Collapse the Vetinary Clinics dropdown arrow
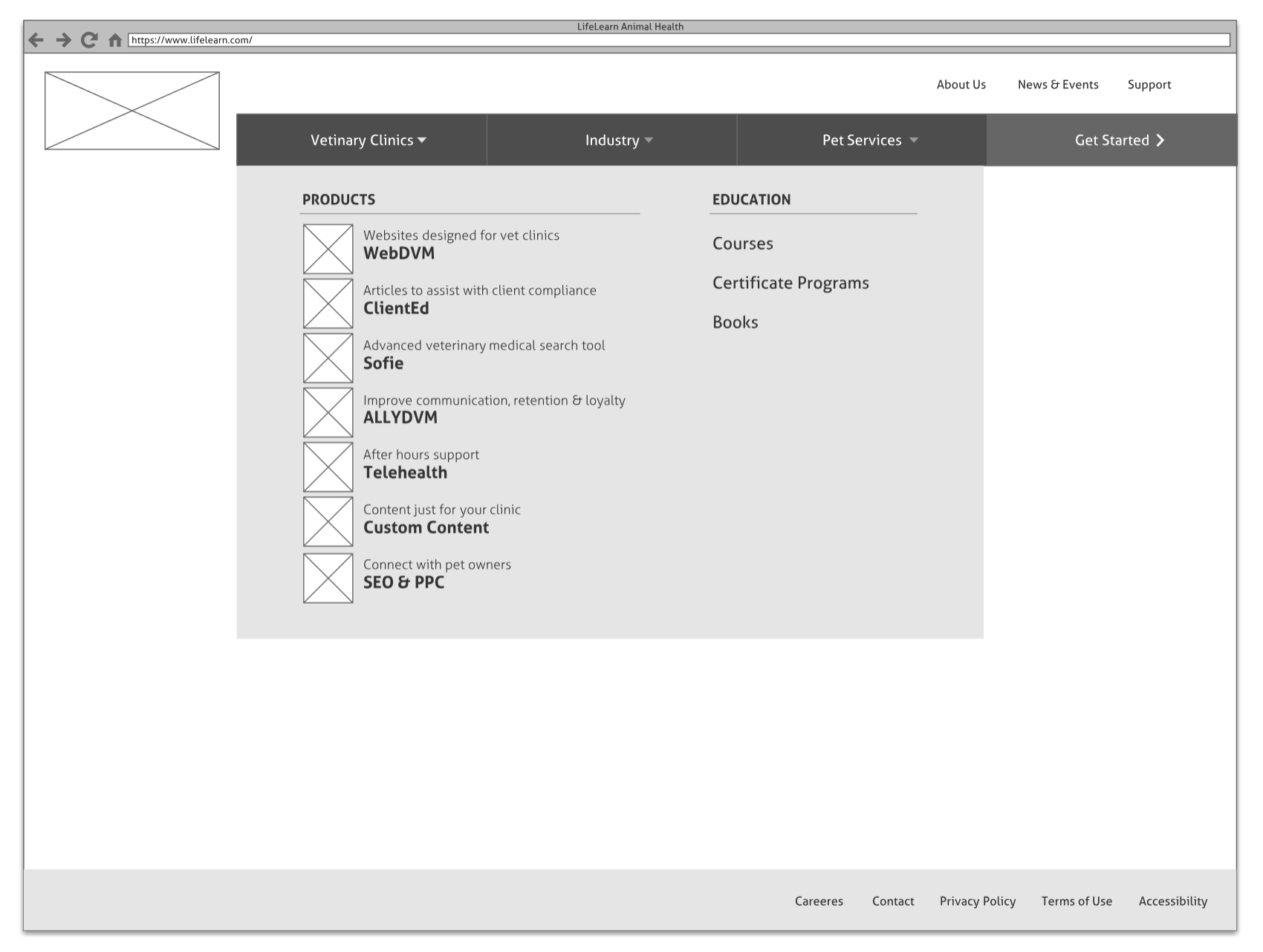 tap(422, 140)
